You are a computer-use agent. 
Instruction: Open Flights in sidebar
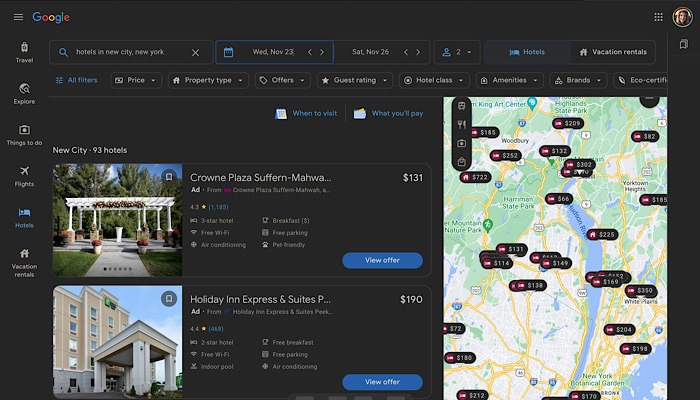tap(24, 176)
